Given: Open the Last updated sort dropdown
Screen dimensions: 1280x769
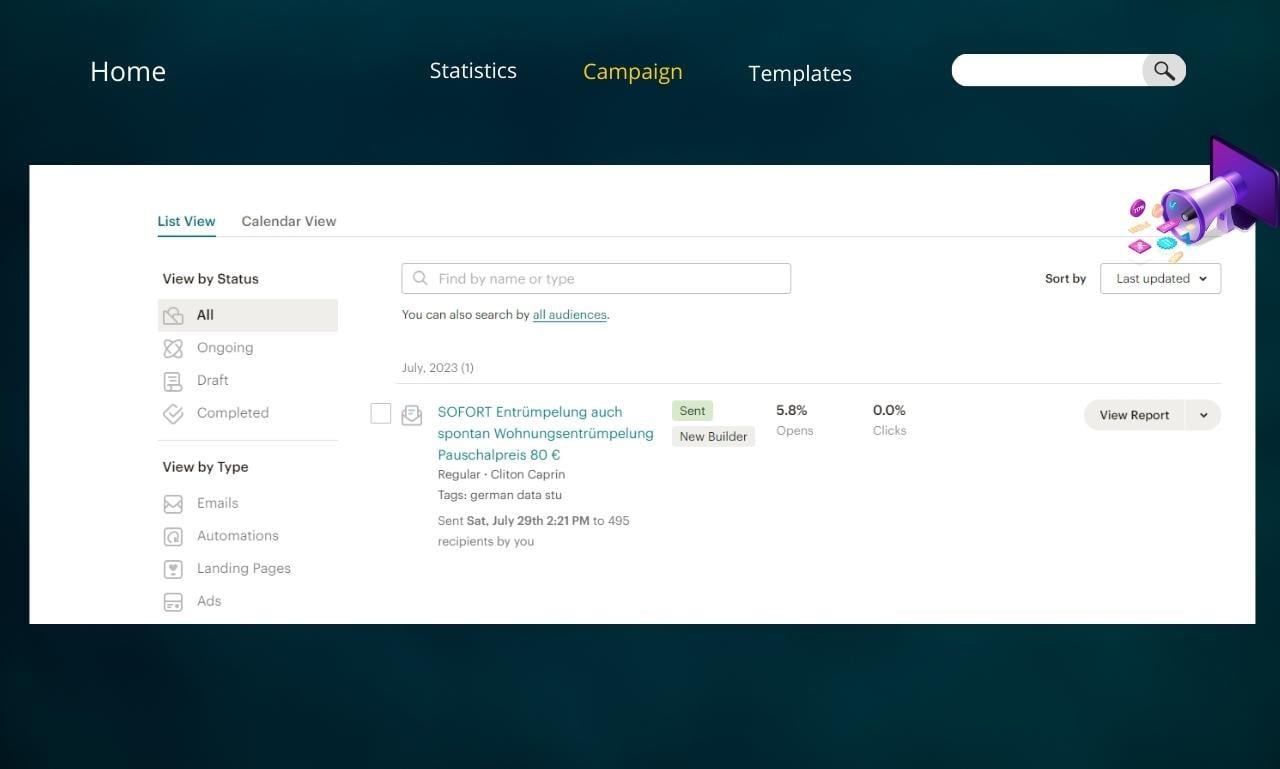Looking at the screenshot, I should click(1160, 278).
